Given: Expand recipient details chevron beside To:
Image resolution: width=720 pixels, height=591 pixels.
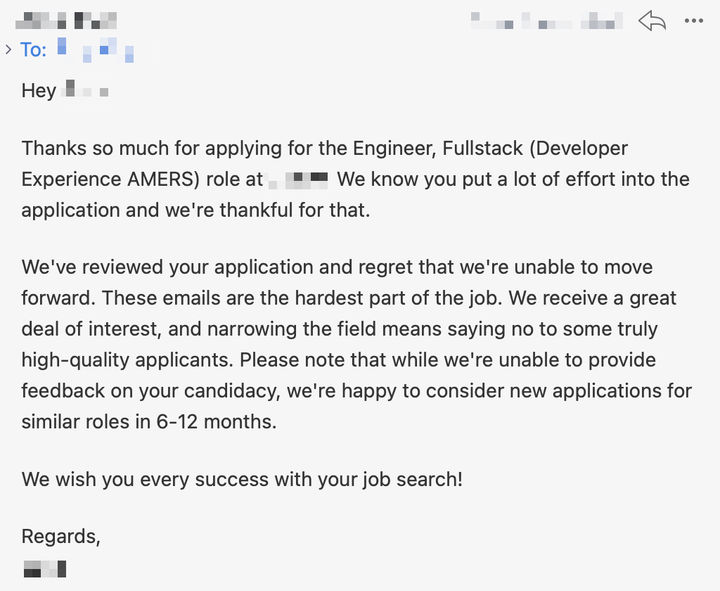Looking at the screenshot, I should [8, 49].
